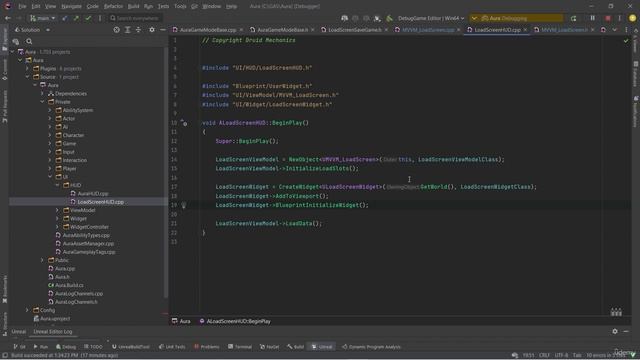The image size is (640, 360).
Task: Open the Terminal tool window
Action: point(240,347)
